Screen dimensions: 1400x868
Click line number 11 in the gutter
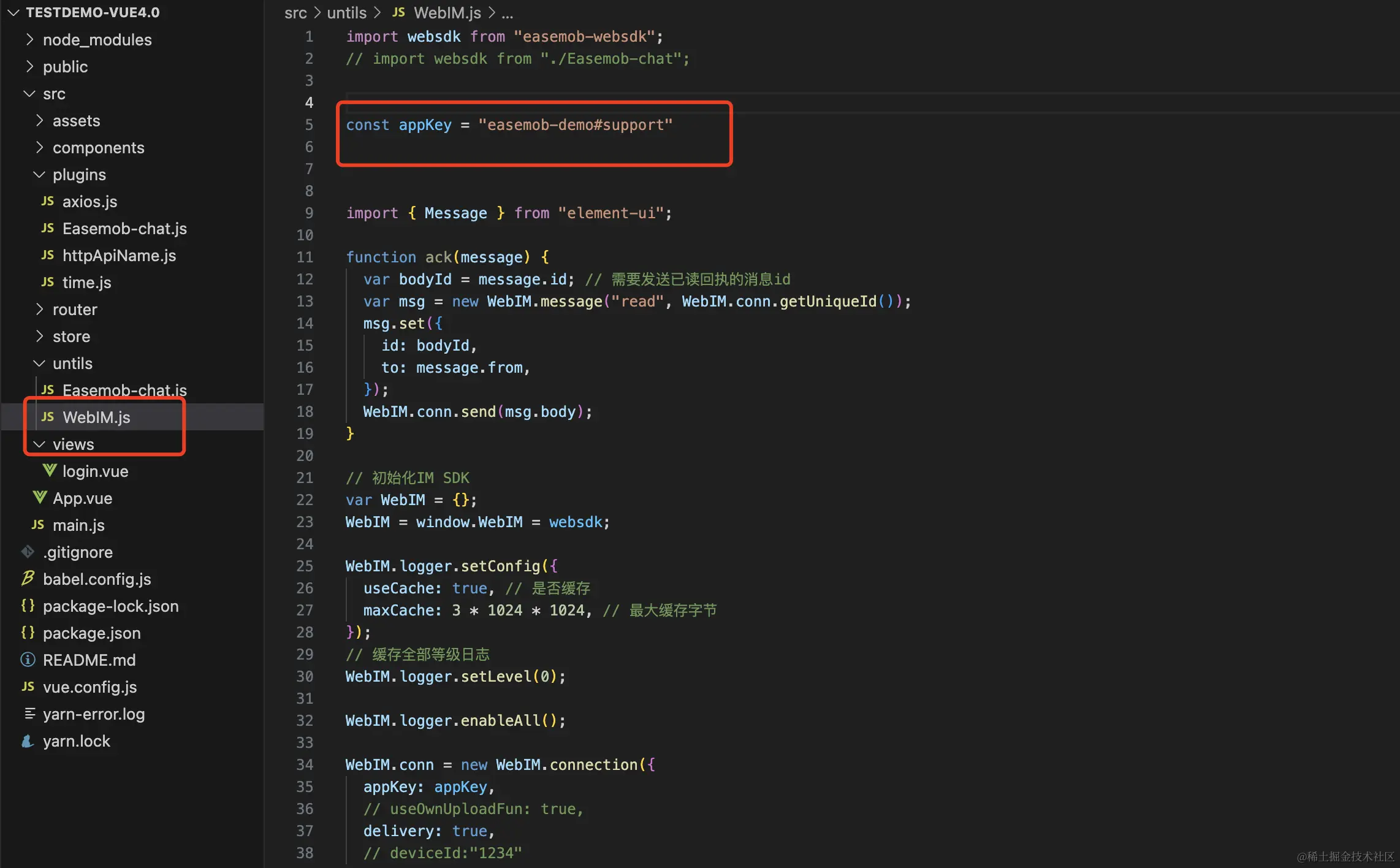305,257
